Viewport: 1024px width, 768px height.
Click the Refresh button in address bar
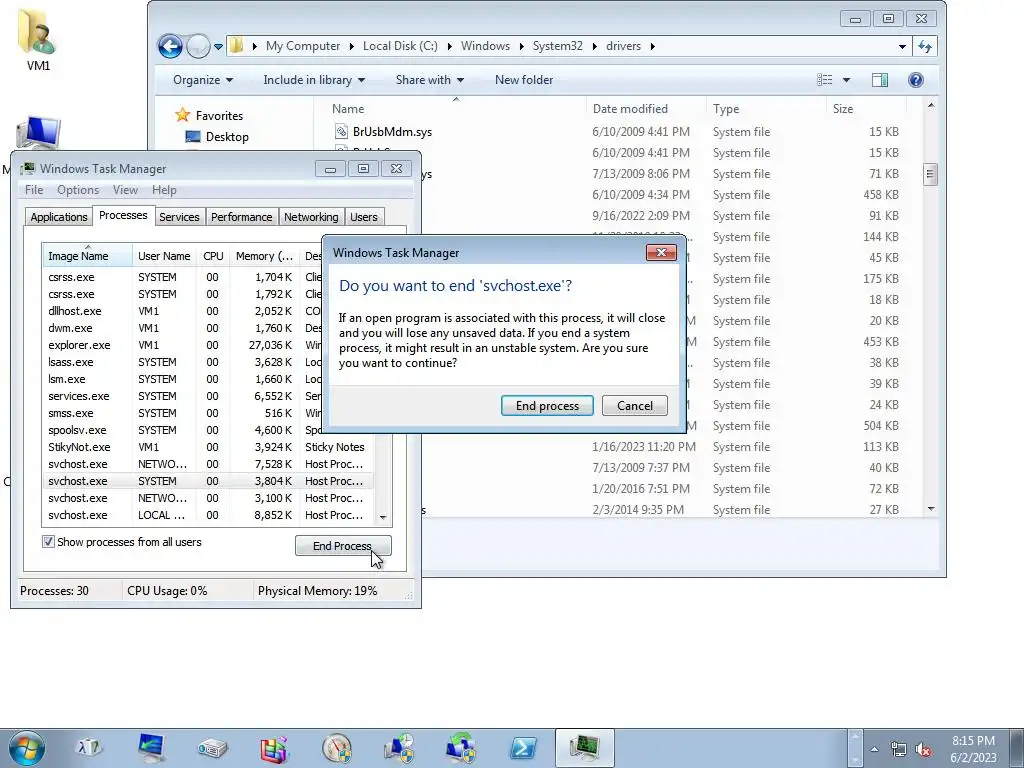coord(925,46)
